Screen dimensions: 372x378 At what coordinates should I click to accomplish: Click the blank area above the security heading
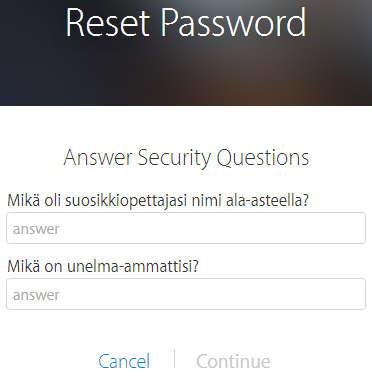click(x=186, y=126)
